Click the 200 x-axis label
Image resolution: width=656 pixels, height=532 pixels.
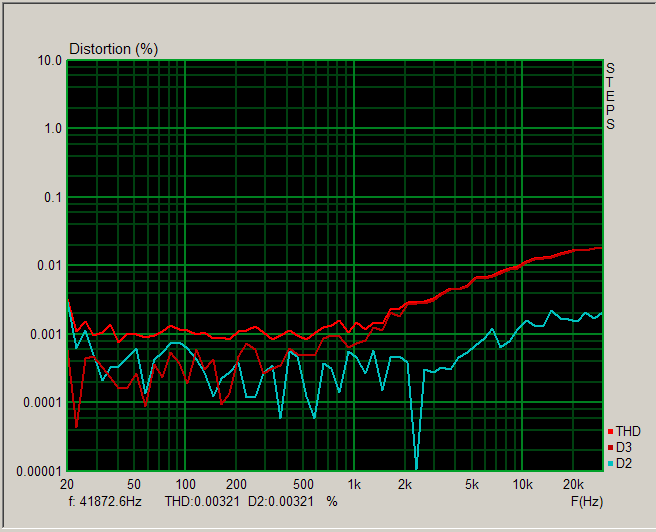[x=236, y=484]
